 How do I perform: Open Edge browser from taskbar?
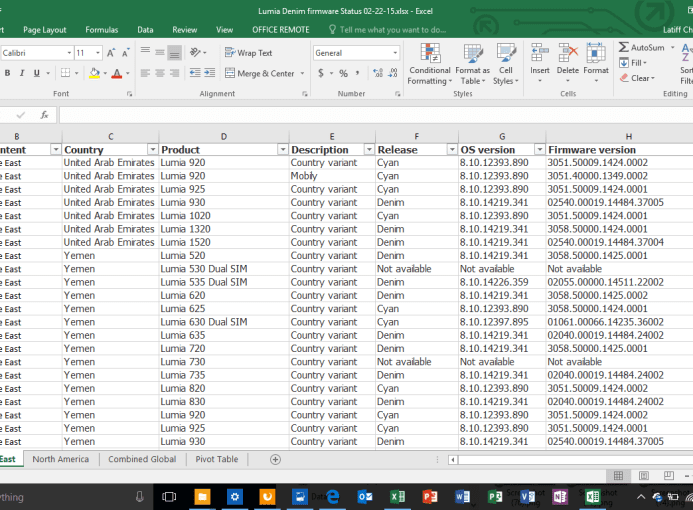[x=333, y=497]
